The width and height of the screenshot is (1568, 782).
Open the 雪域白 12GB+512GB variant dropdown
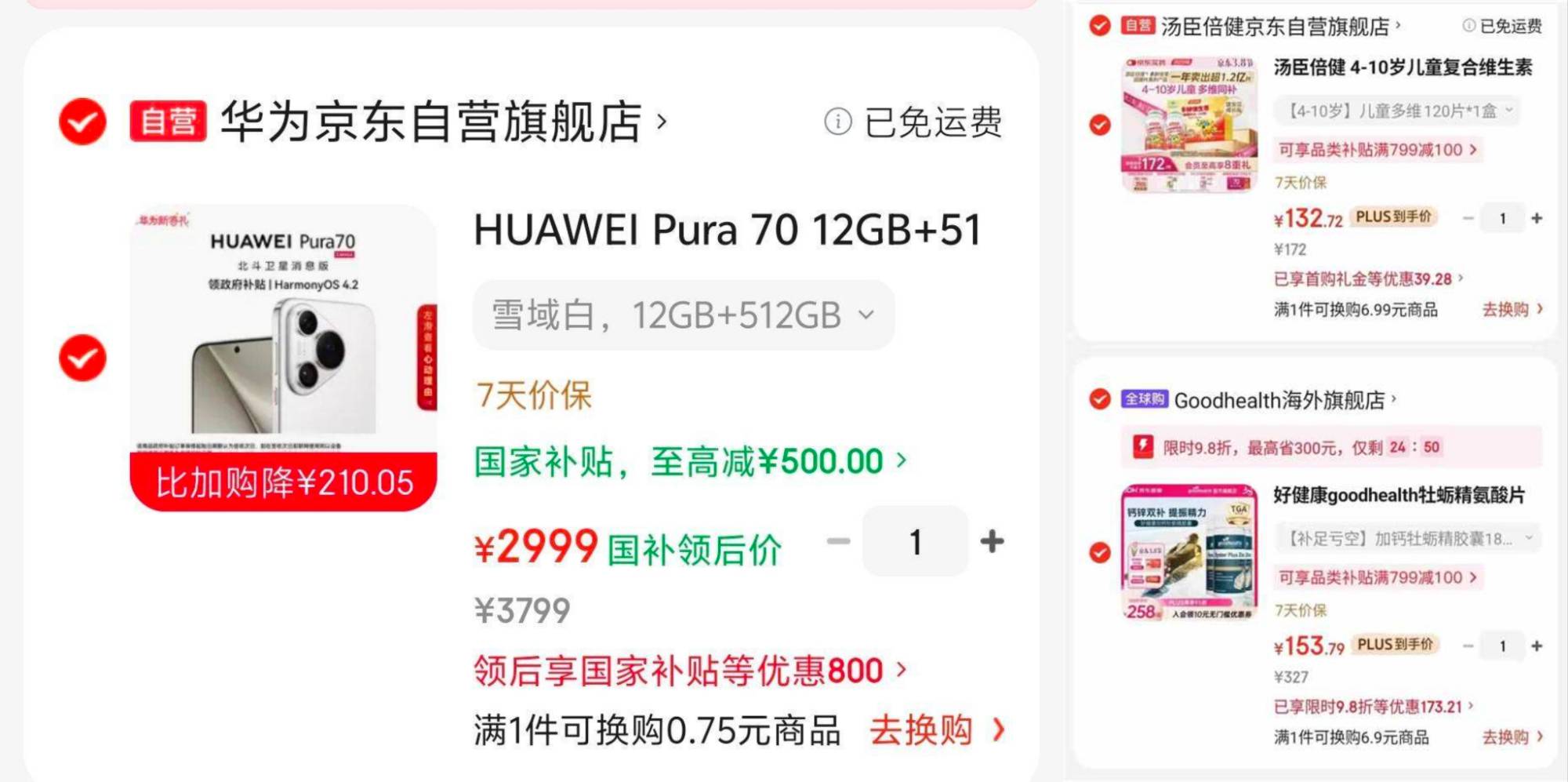683,315
